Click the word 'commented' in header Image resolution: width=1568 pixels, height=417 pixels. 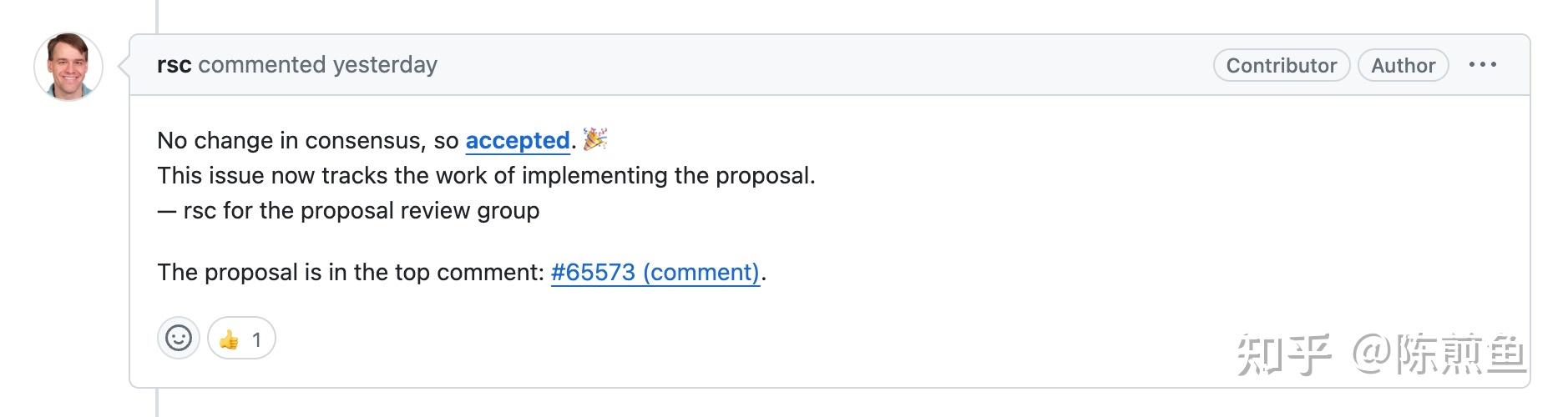(262, 65)
